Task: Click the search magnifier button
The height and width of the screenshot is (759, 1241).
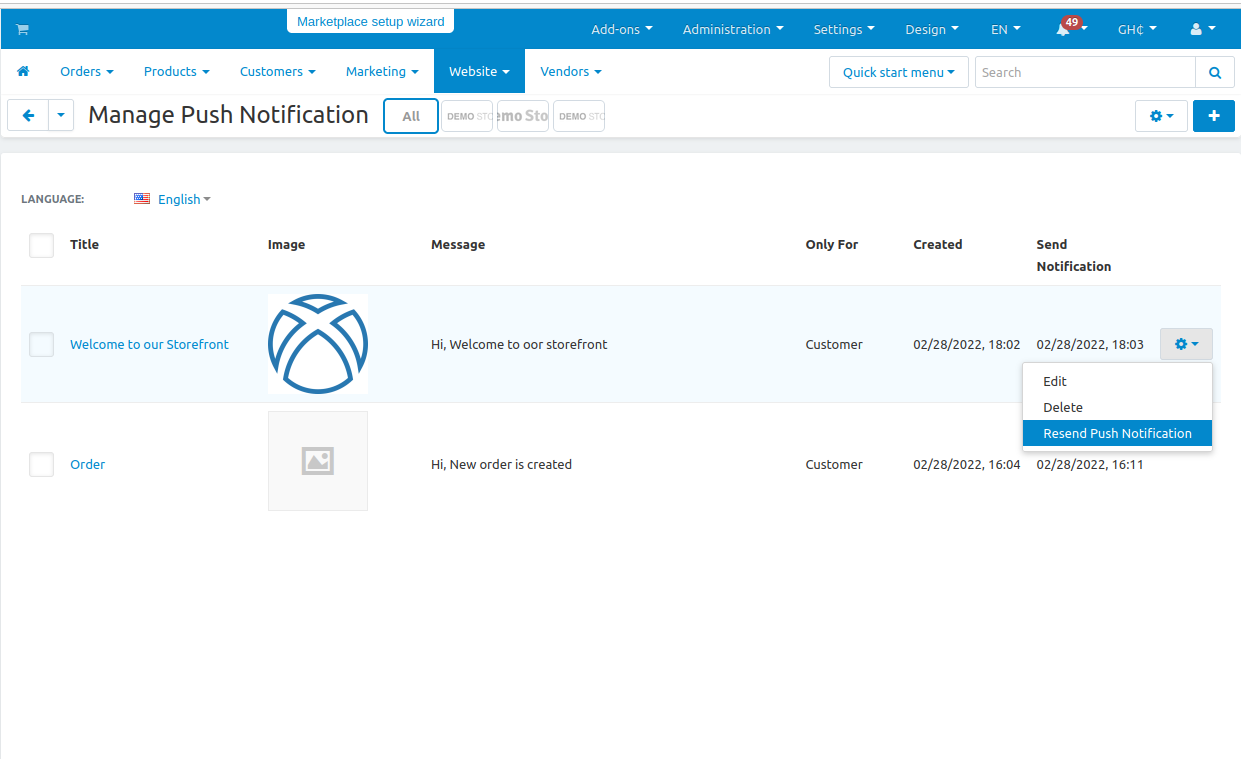Action: [x=1214, y=72]
